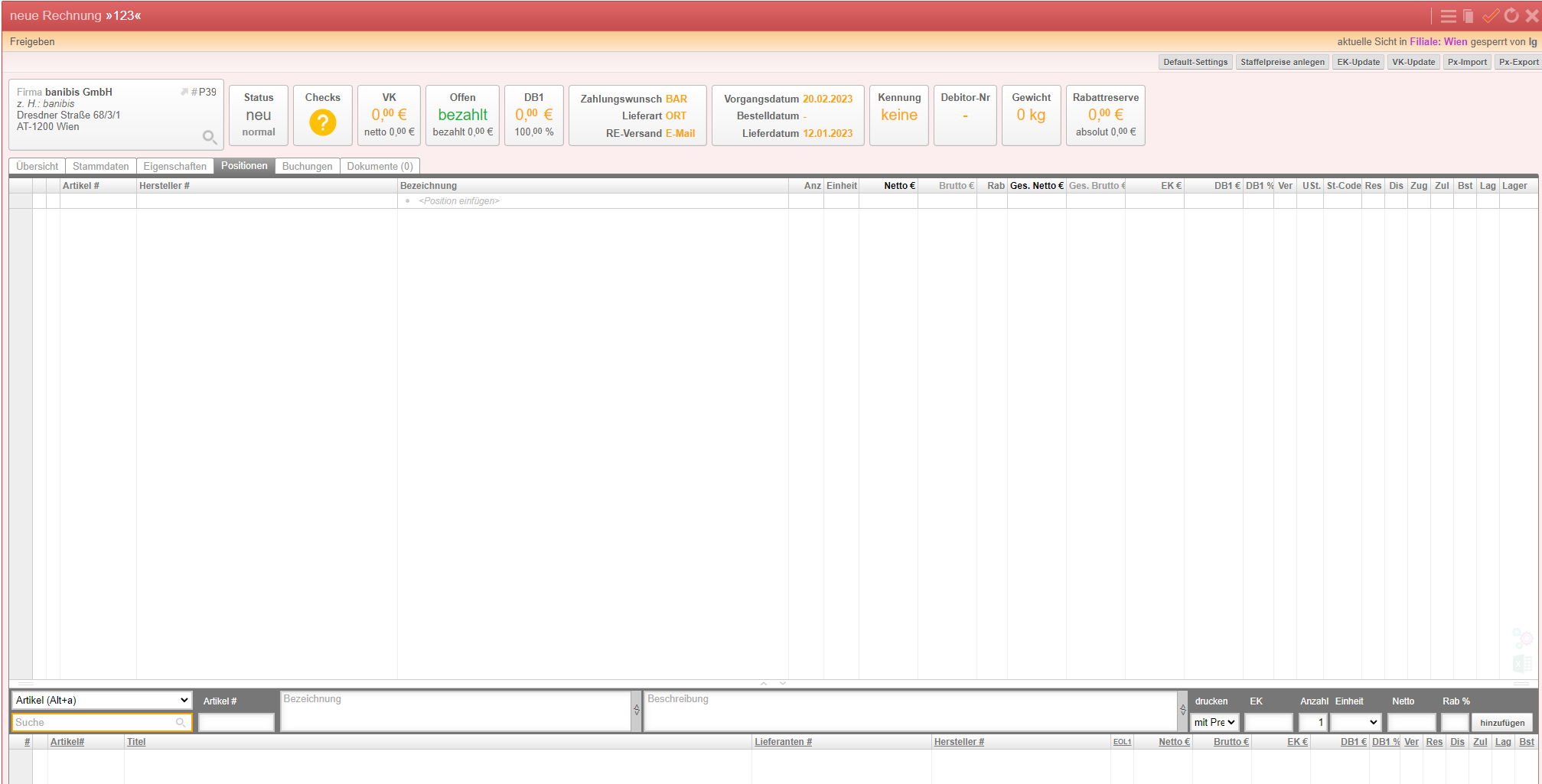The width and height of the screenshot is (1542, 784).
Task: Click the search magnifier in Suche field
Action: 181,723
